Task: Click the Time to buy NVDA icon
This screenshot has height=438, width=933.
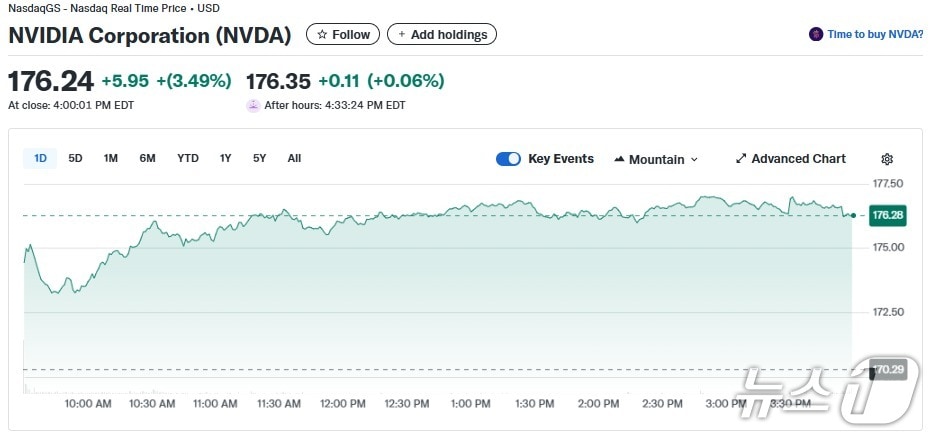Action: coord(817,34)
